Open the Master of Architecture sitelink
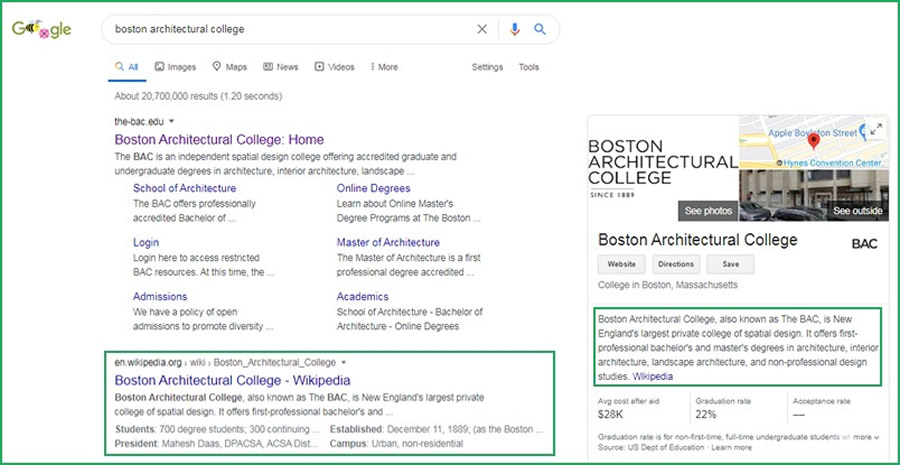Image resolution: width=900 pixels, height=465 pixels. [388, 242]
